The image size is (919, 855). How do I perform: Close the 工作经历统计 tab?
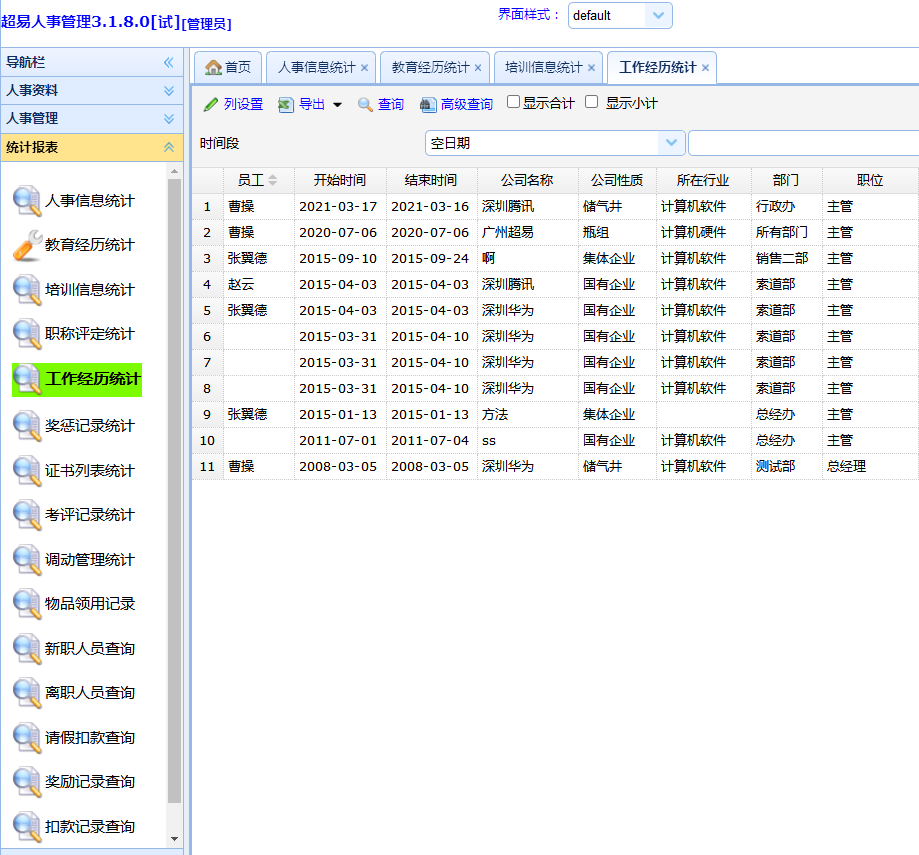[705, 68]
